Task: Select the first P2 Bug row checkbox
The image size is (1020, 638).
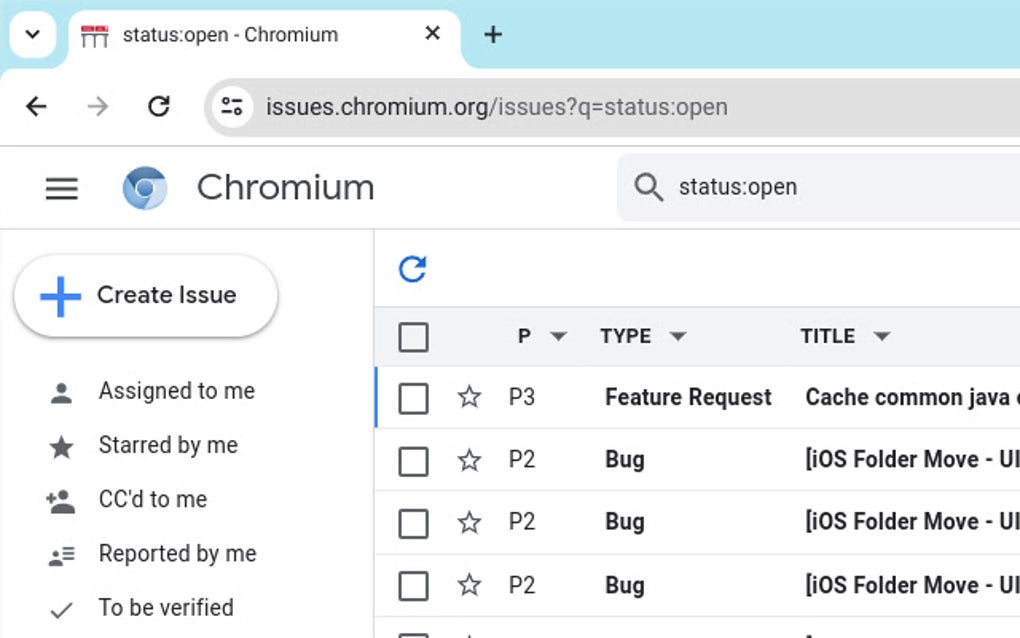Action: tap(413, 460)
